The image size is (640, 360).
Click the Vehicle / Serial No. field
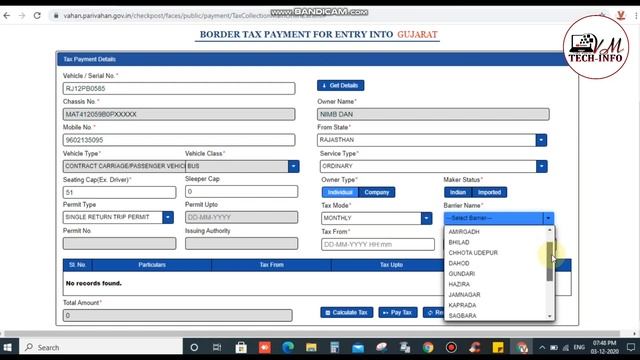(179, 89)
